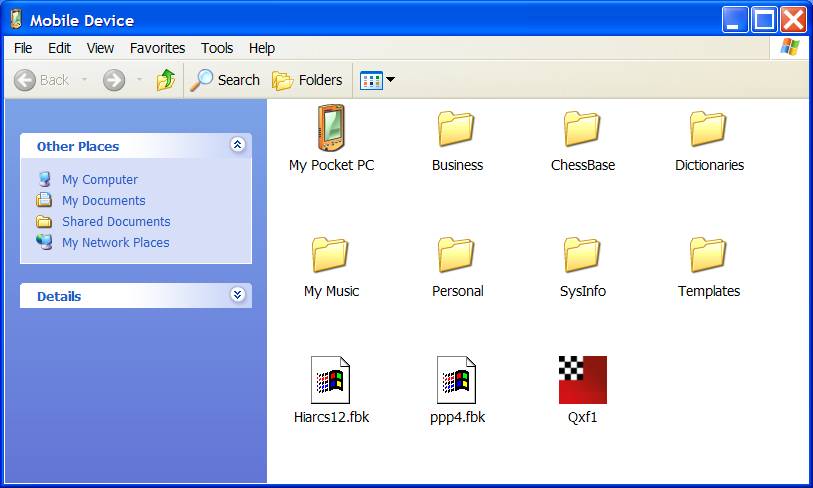The image size is (813, 488).
Task: Open the Dictionaries folder
Action: (708, 129)
